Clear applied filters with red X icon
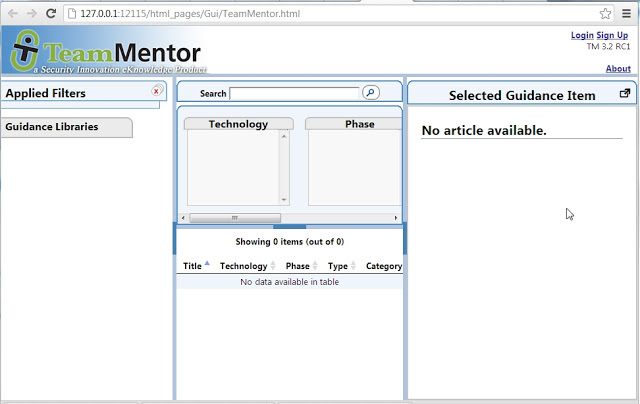 coord(157,91)
